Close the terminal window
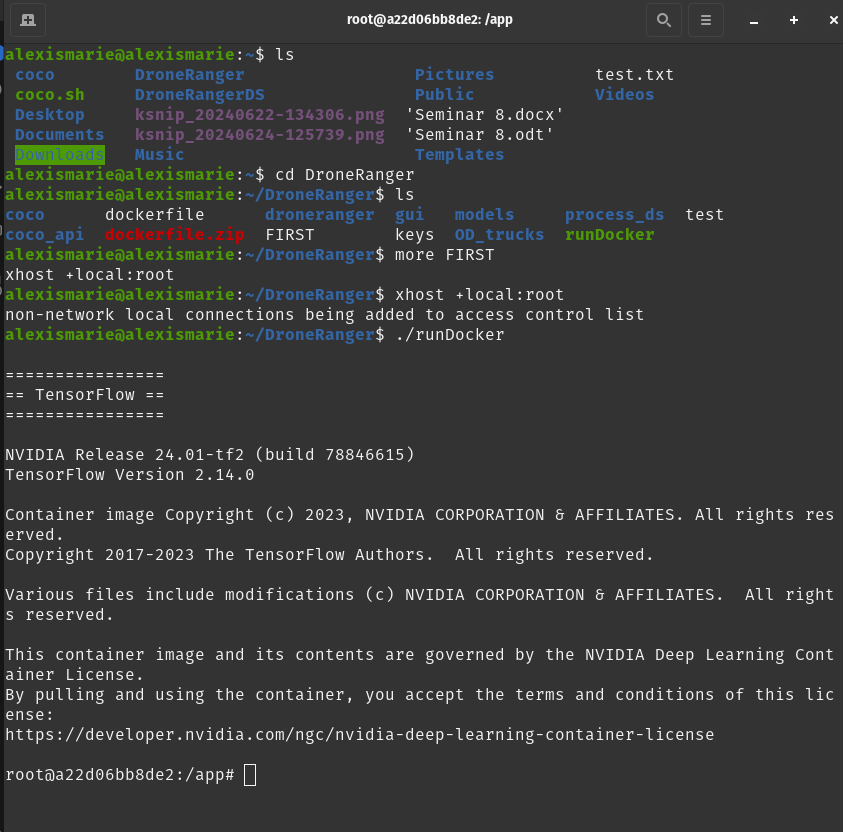The image size is (843, 832). [832, 20]
